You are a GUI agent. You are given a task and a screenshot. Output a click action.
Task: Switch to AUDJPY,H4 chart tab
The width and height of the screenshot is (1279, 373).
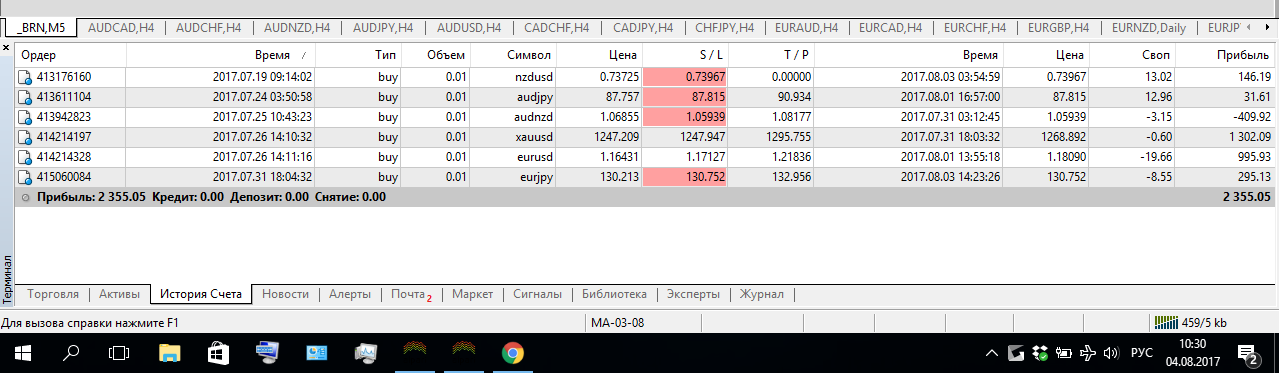[x=383, y=28]
